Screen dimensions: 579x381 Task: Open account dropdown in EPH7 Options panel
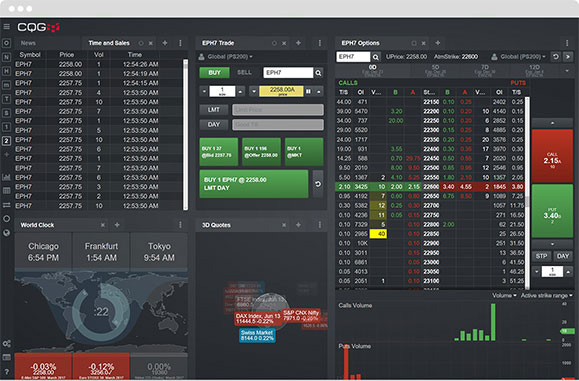click(518, 57)
